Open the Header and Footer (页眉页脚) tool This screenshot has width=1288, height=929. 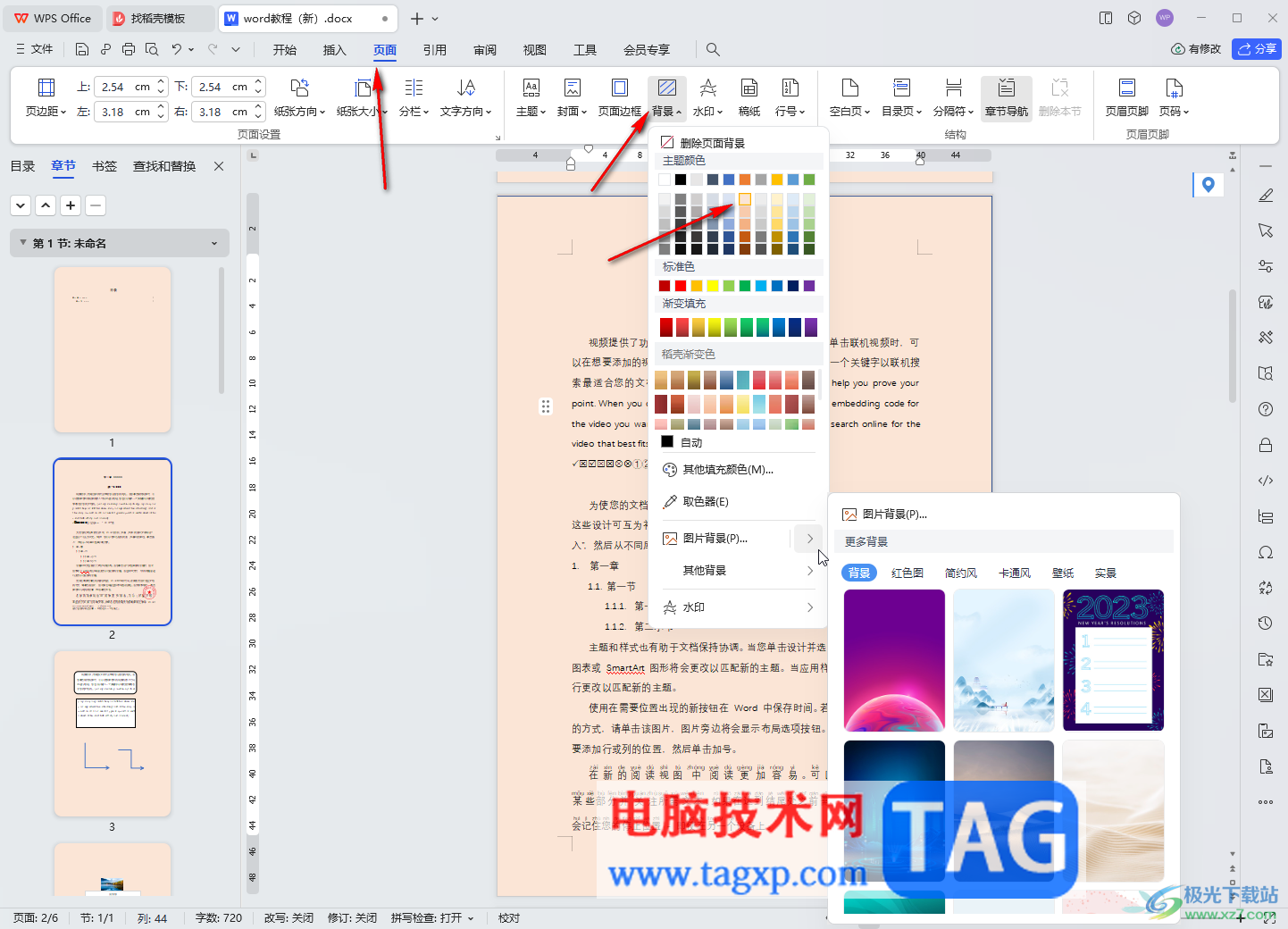(x=1127, y=98)
